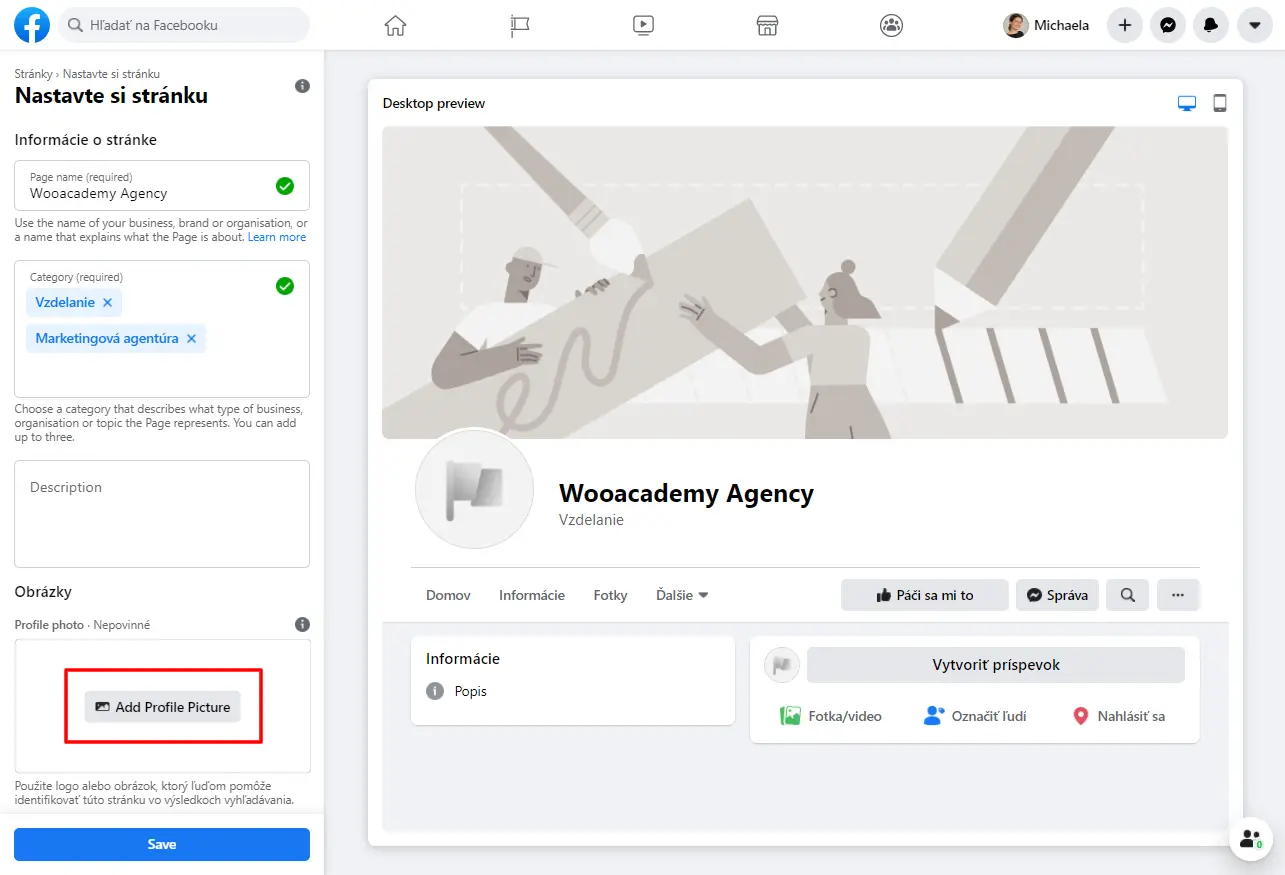The image size is (1285, 875).
Task: Click the Facebook logo
Action: 32,25
